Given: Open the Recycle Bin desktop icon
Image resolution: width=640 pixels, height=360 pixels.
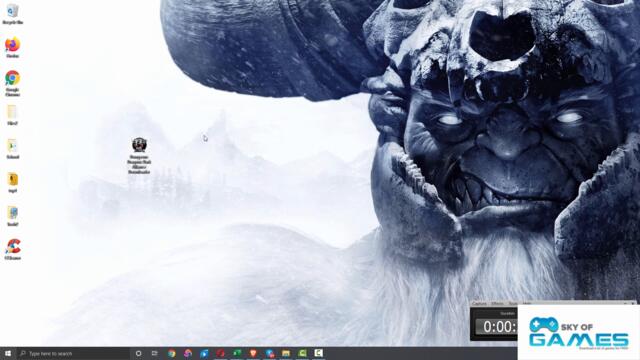Looking at the screenshot, I should coord(12,14).
